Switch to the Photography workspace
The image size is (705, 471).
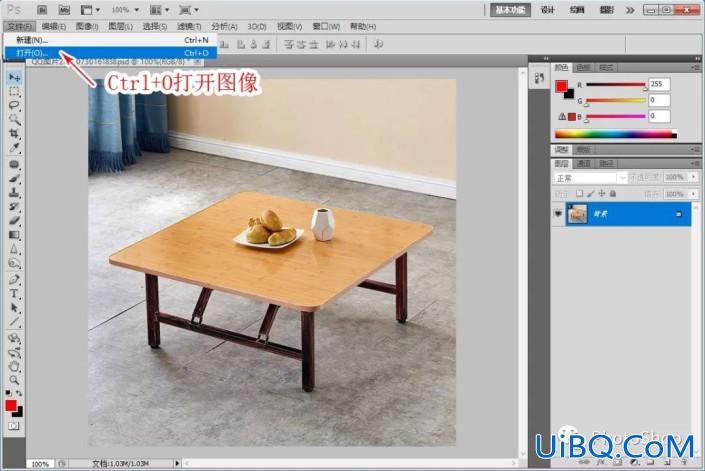[607, 10]
